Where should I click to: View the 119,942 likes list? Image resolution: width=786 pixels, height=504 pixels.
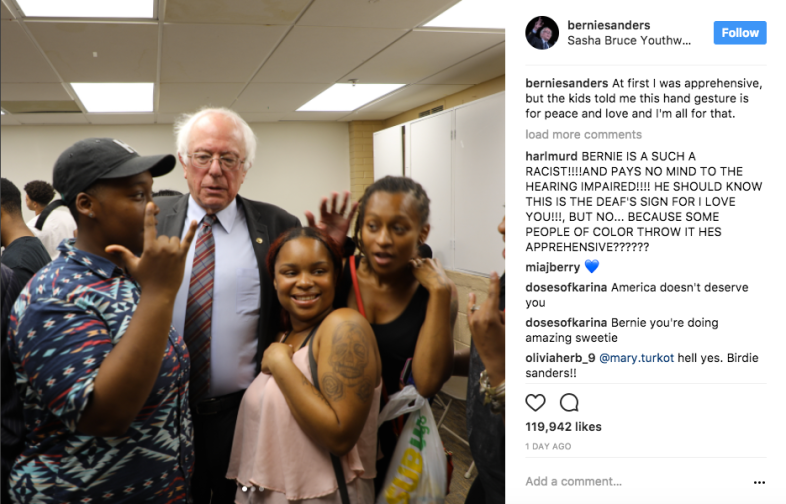[x=563, y=427]
